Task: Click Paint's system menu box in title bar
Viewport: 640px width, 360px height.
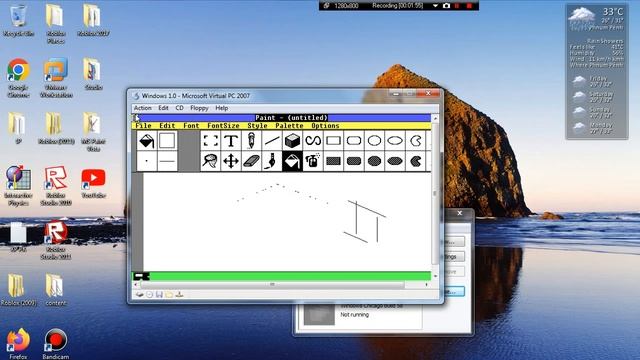Action: tap(136, 118)
